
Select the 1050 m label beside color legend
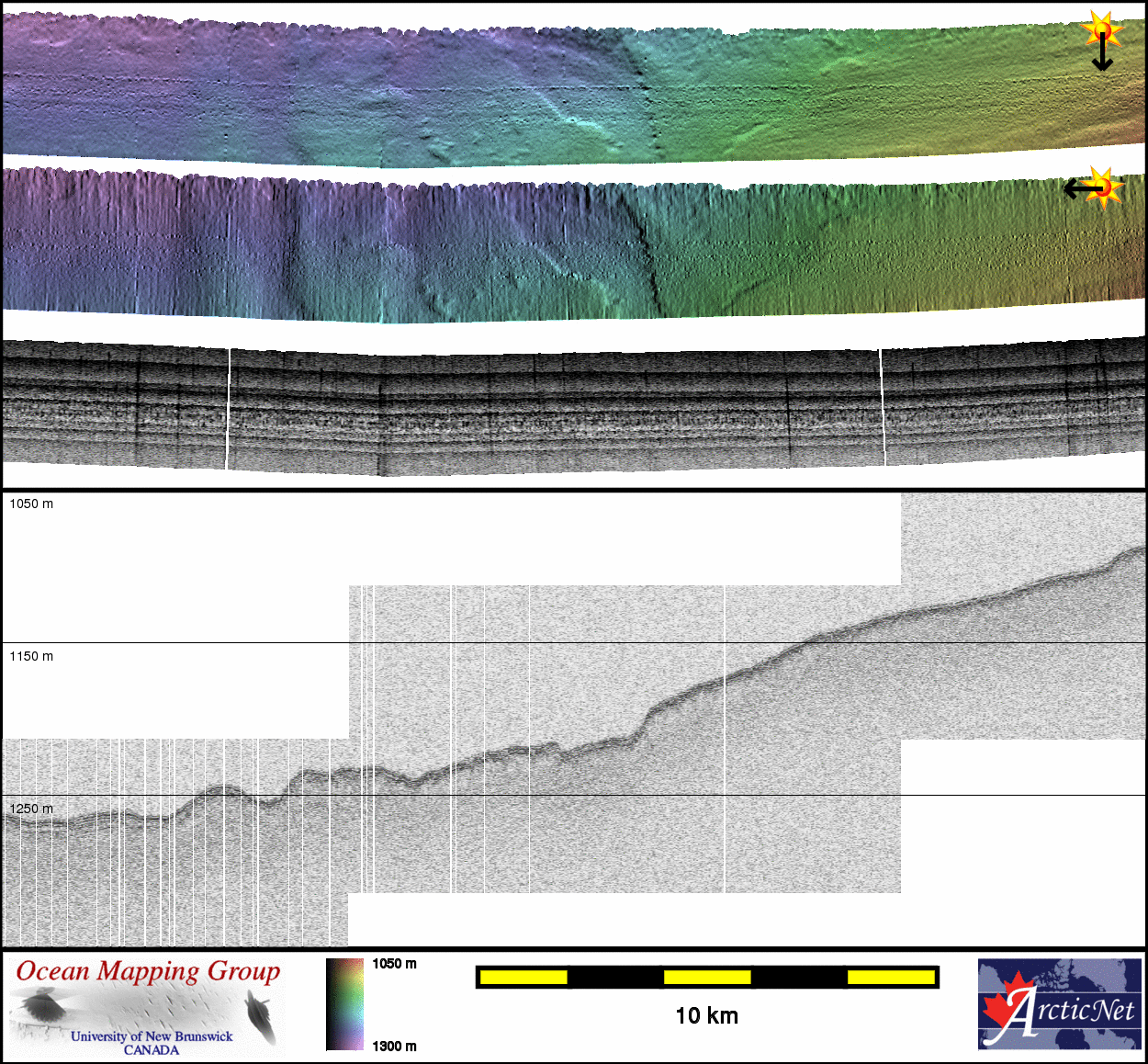click(394, 964)
